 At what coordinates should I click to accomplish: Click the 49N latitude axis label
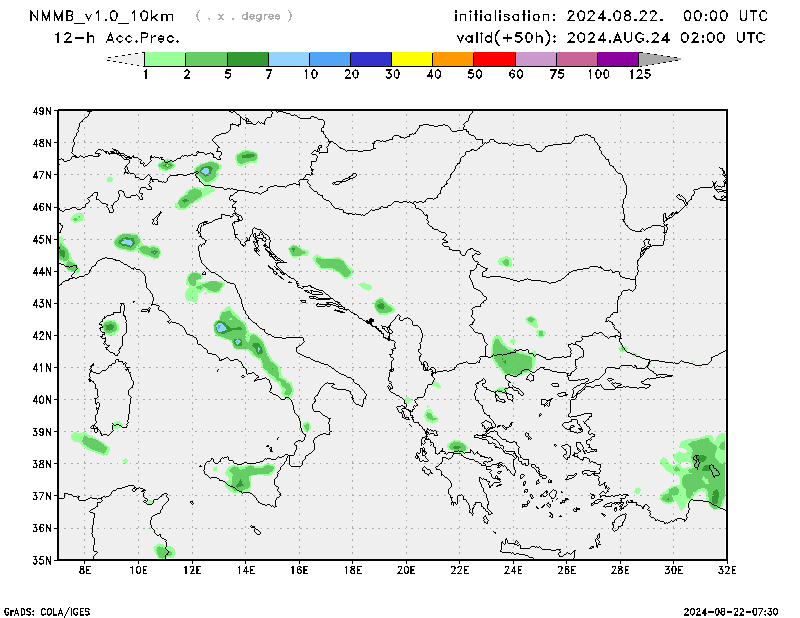tap(42, 111)
